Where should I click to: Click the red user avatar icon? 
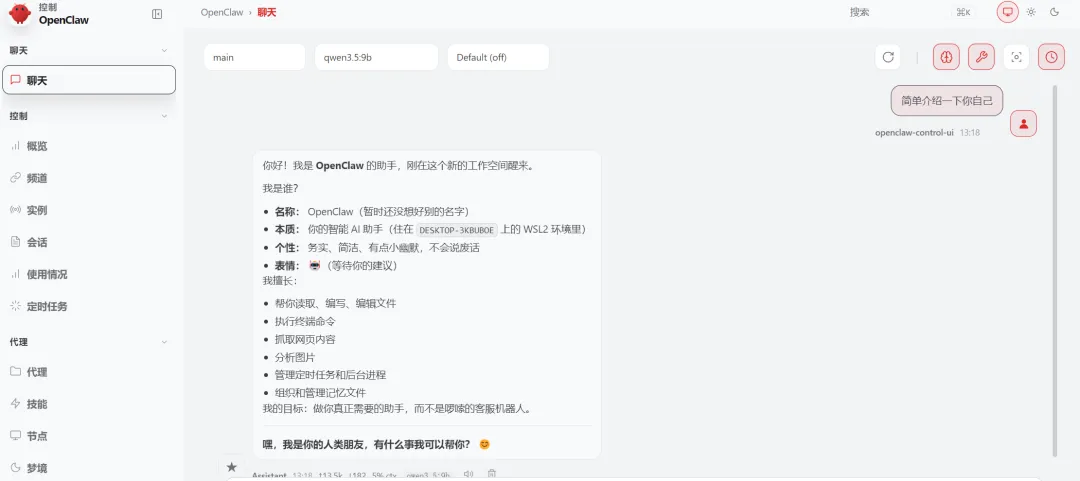click(1024, 124)
